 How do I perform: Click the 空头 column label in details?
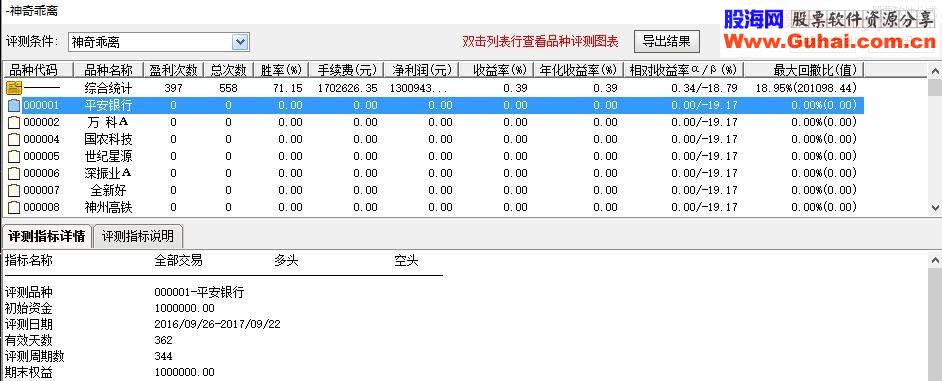point(406,261)
